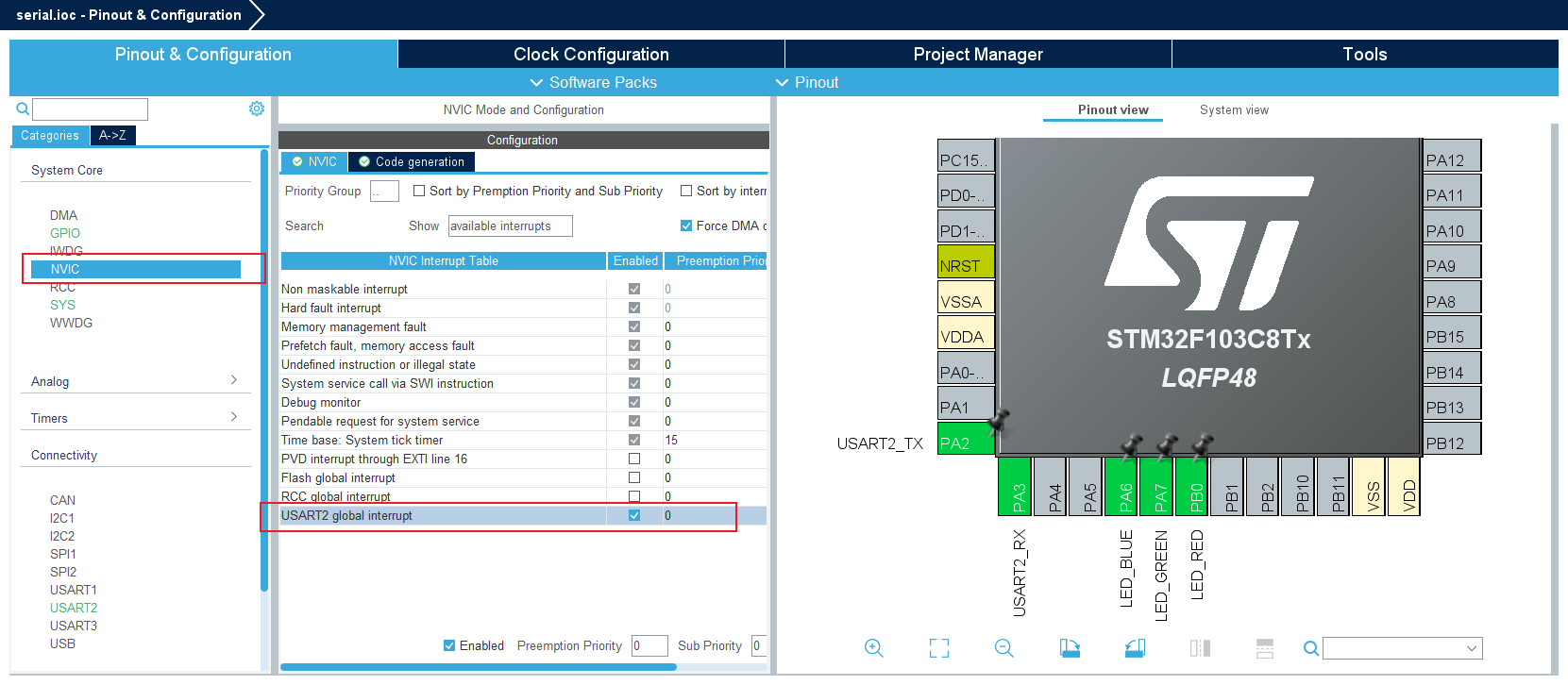Click the fit-to-view frame icon
This screenshot has width=1568, height=685.
click(x=938, y=648)
